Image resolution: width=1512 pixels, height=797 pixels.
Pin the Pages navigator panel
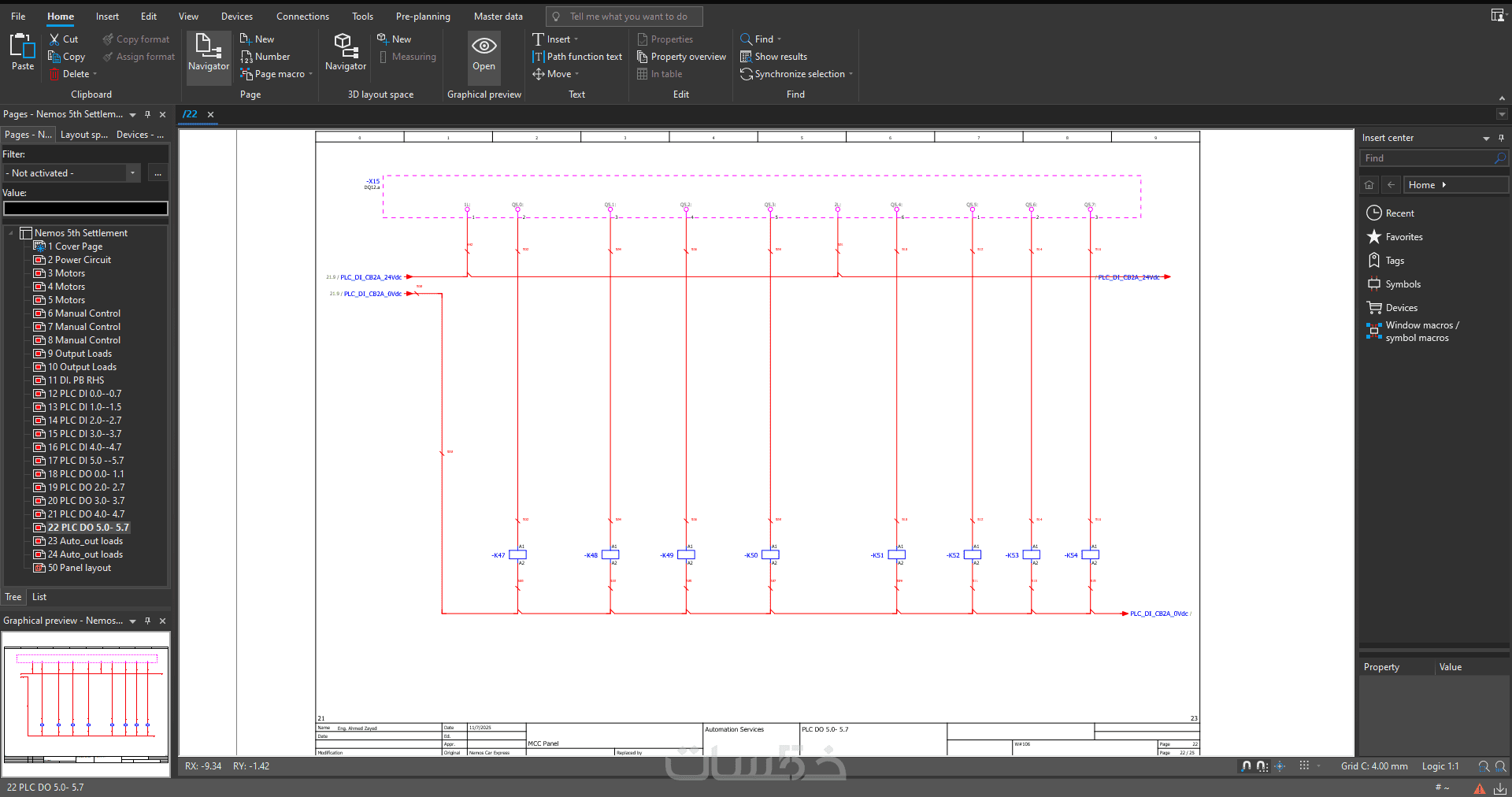147,114
